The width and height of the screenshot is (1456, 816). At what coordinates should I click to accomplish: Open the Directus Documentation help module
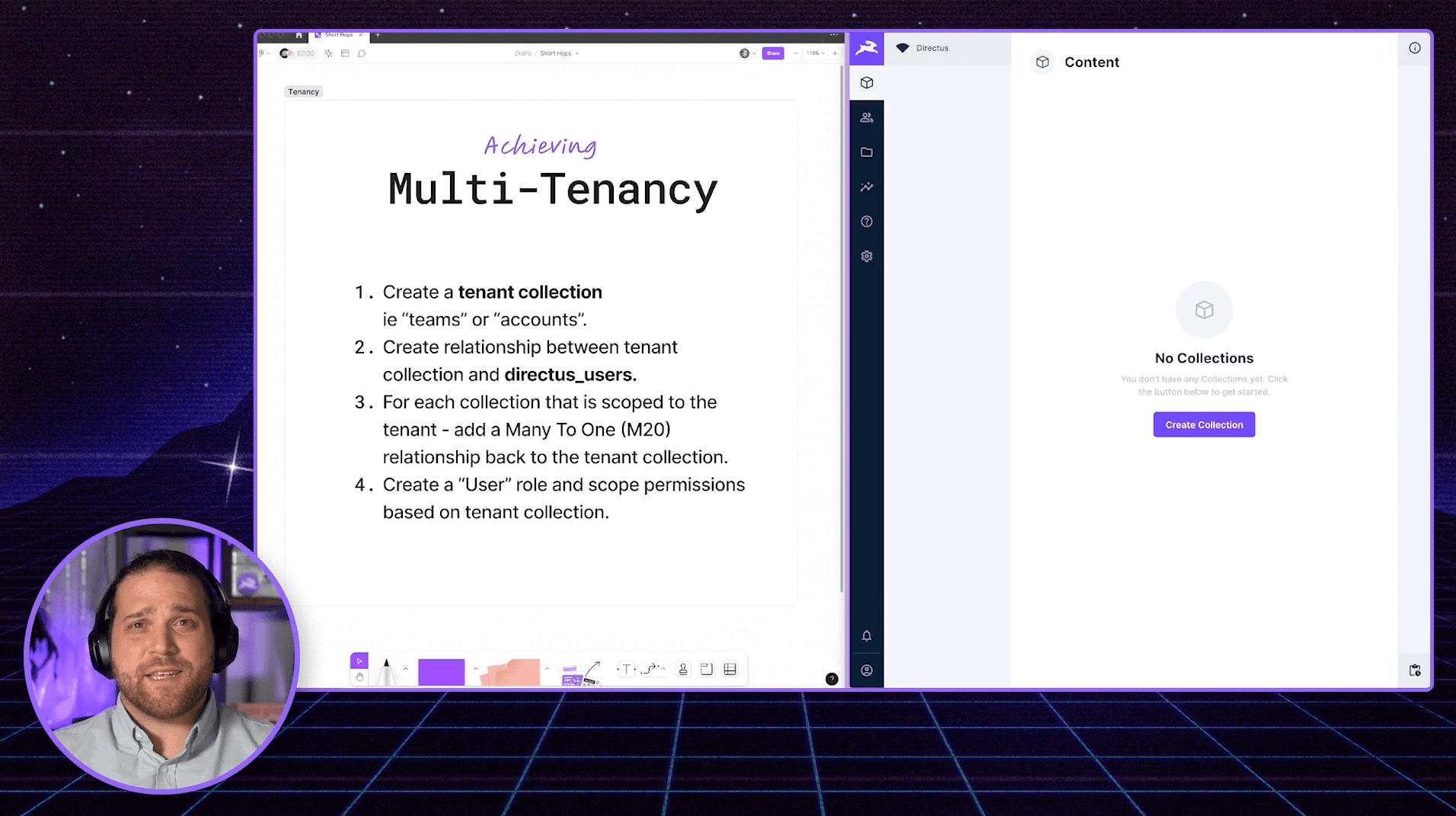coord(867,222)
